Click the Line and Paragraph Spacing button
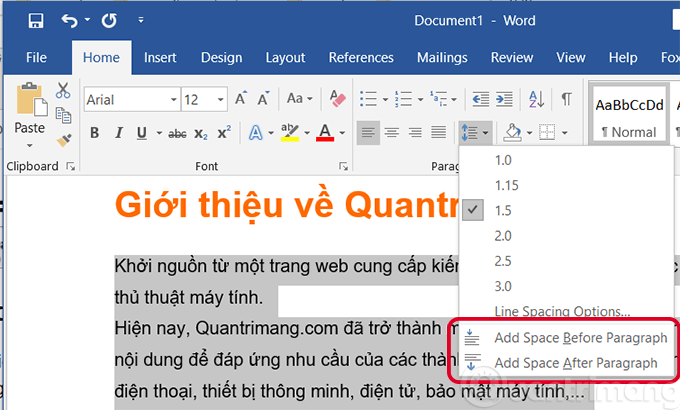Screen dimensions: 680x410 point(475,132)
